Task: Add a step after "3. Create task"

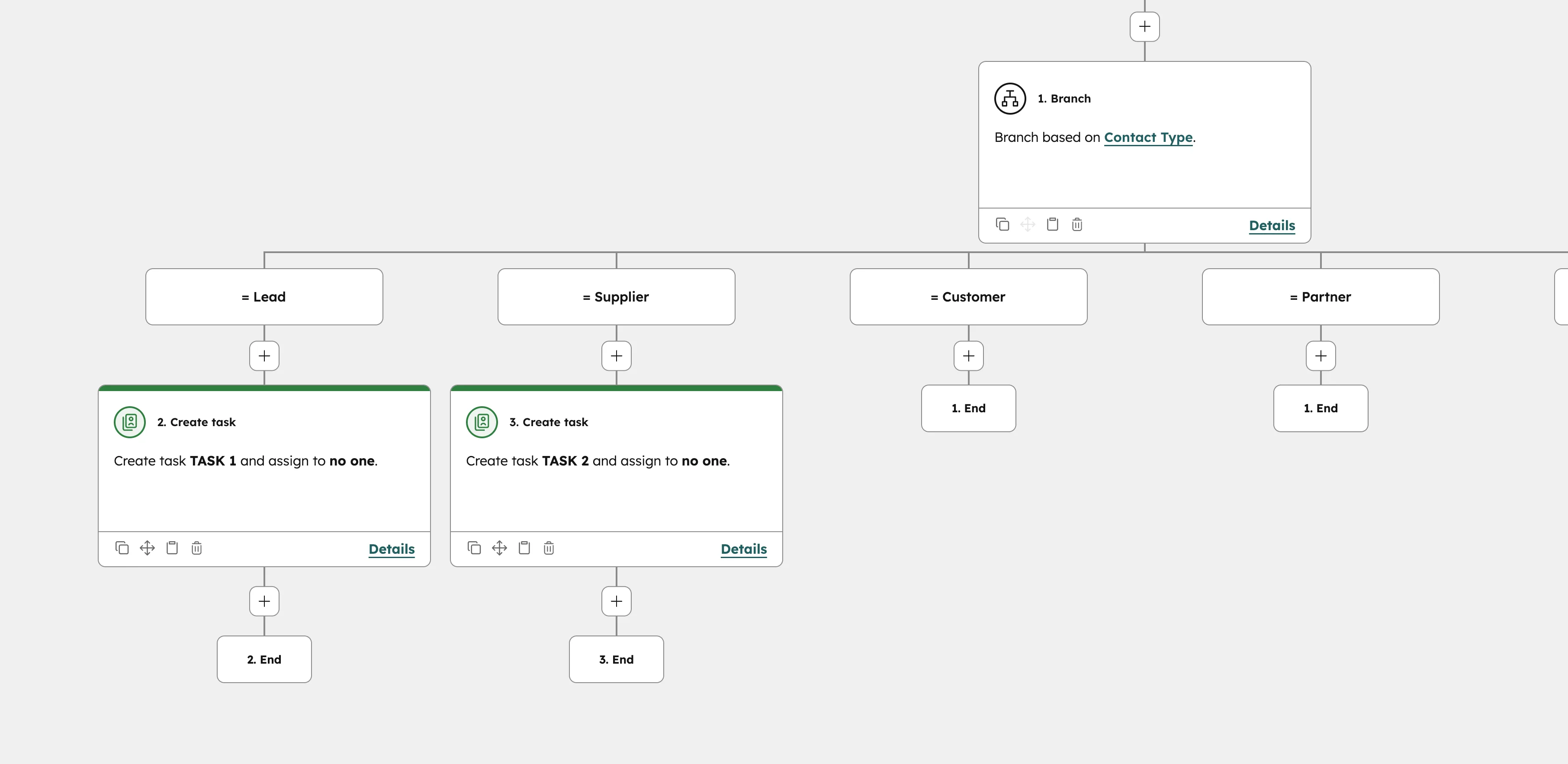Action: pyautogui.click(x=616, y=601)
